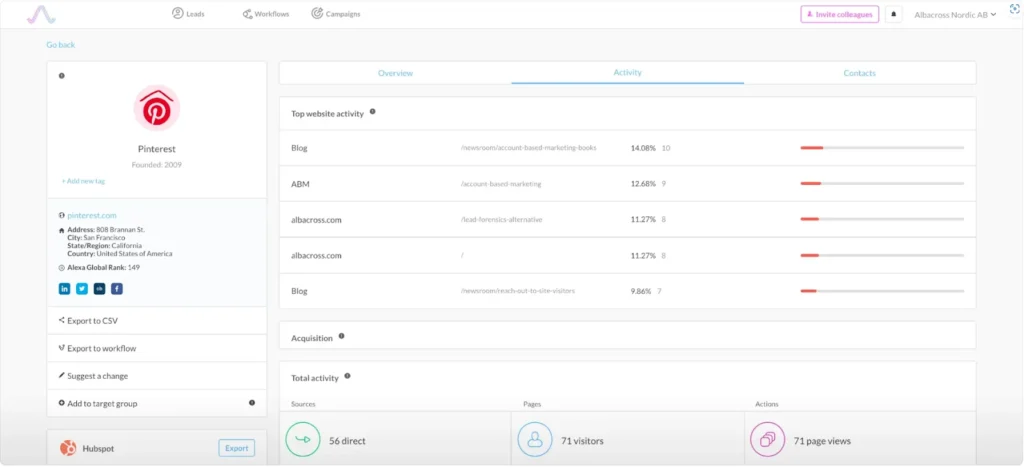Viewport: 1024px width, 467px height.
Task: Click the pencil icon beside Suggest a change
Action: pyautogui.click(x=61, y=376)
